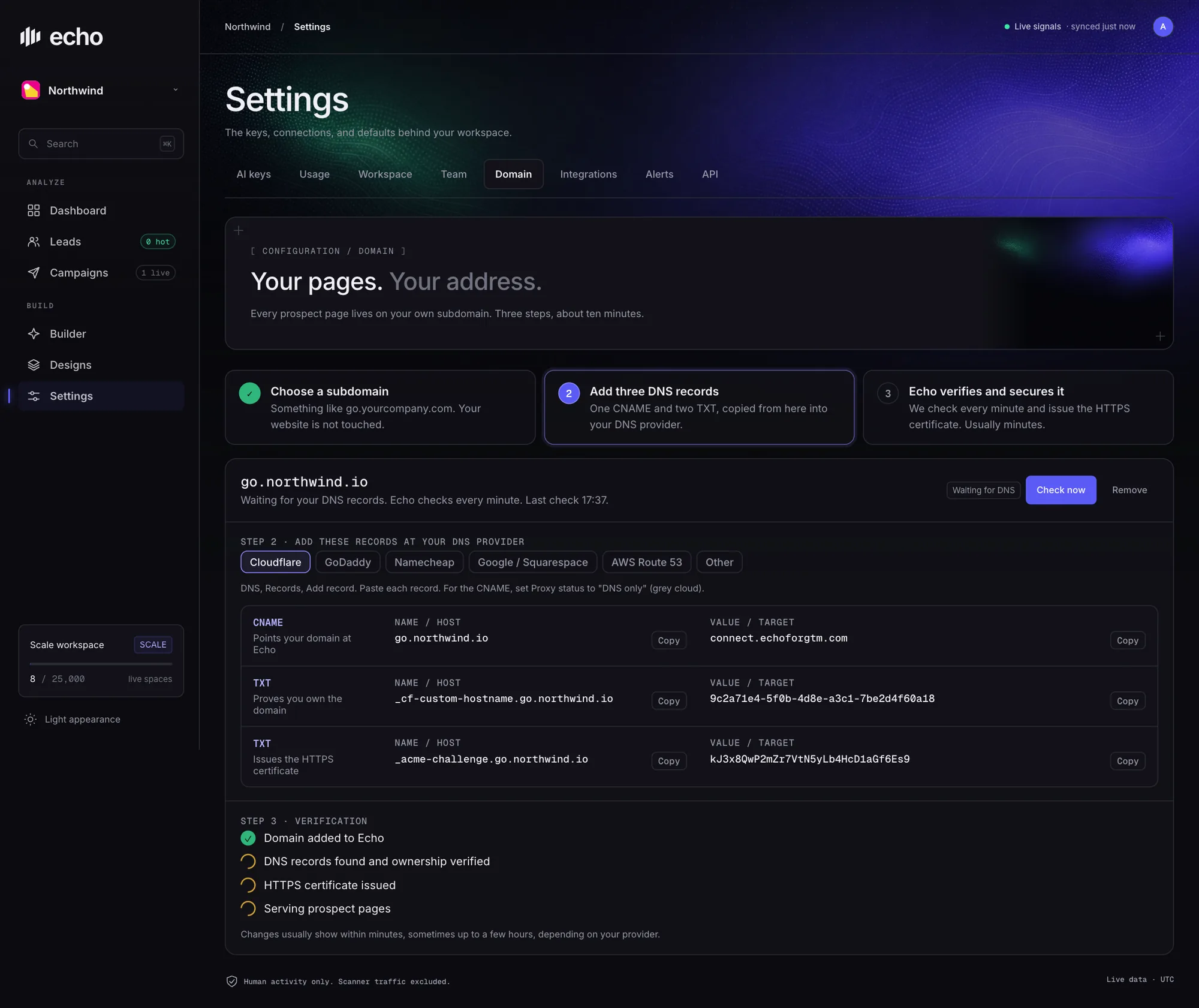Click the '0 hot' leads badge
The image size is (1199, 1008).
pos(158,242)
